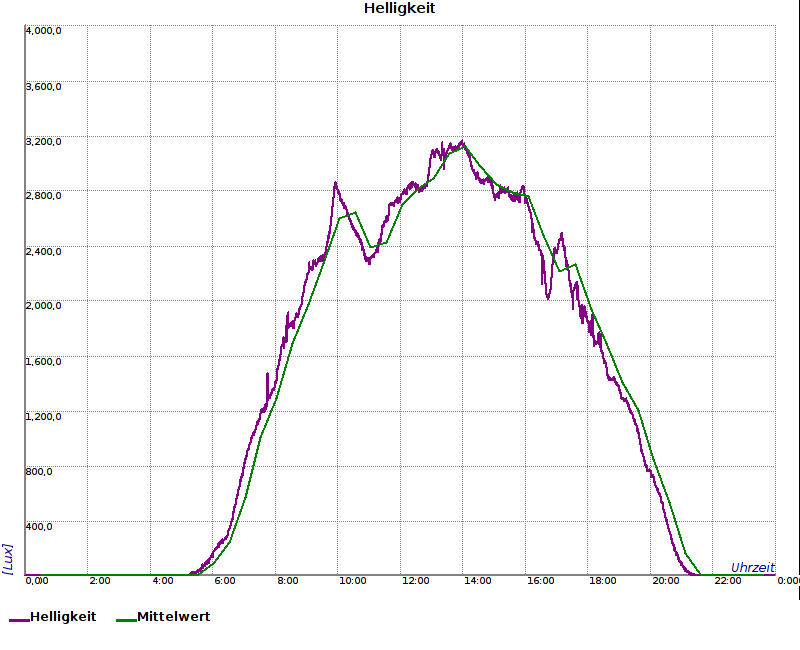Click the 2:00 time label

[x=99, y=581]
